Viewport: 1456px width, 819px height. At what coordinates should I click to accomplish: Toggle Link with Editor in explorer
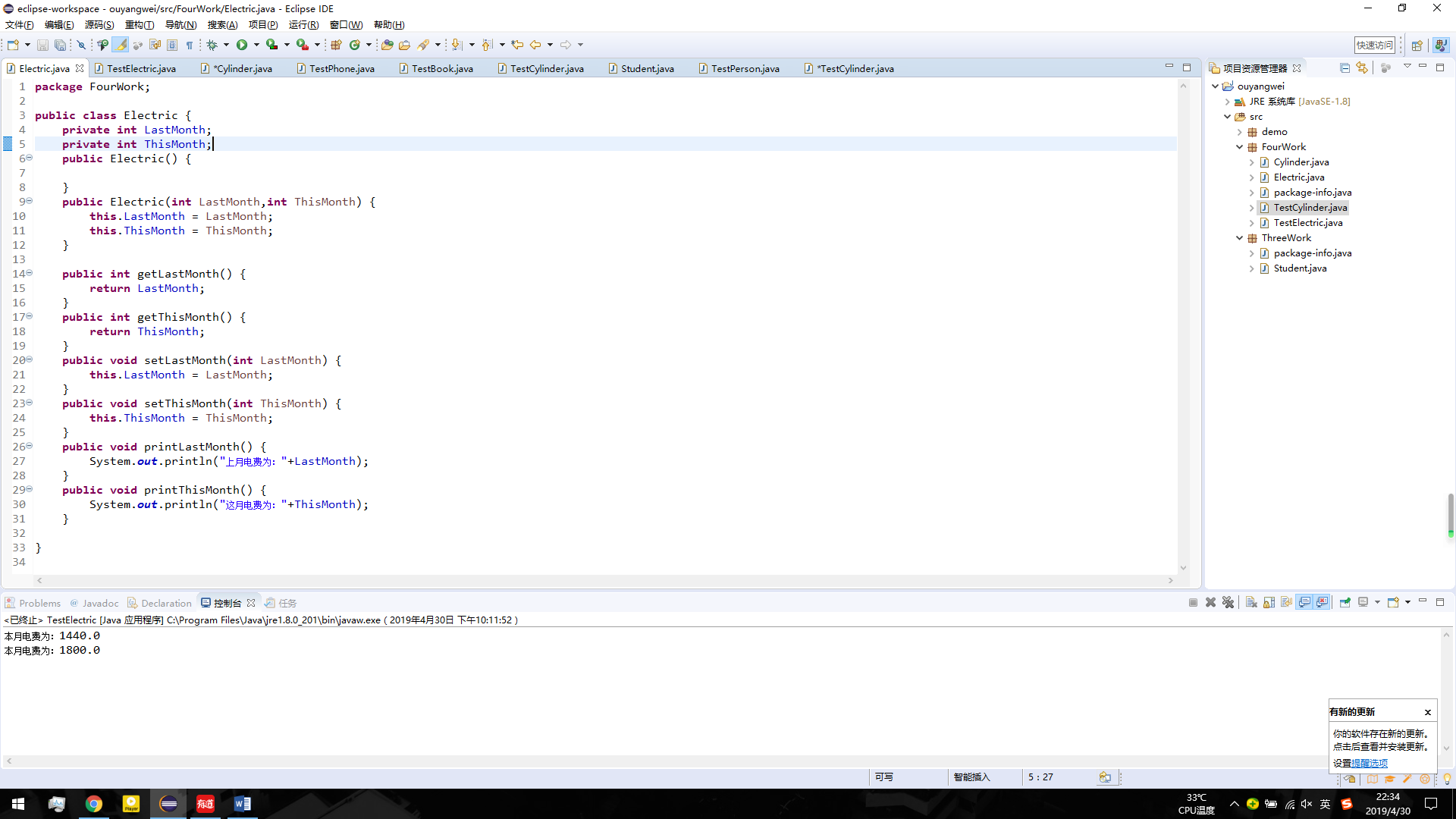tap(1362, 68)
